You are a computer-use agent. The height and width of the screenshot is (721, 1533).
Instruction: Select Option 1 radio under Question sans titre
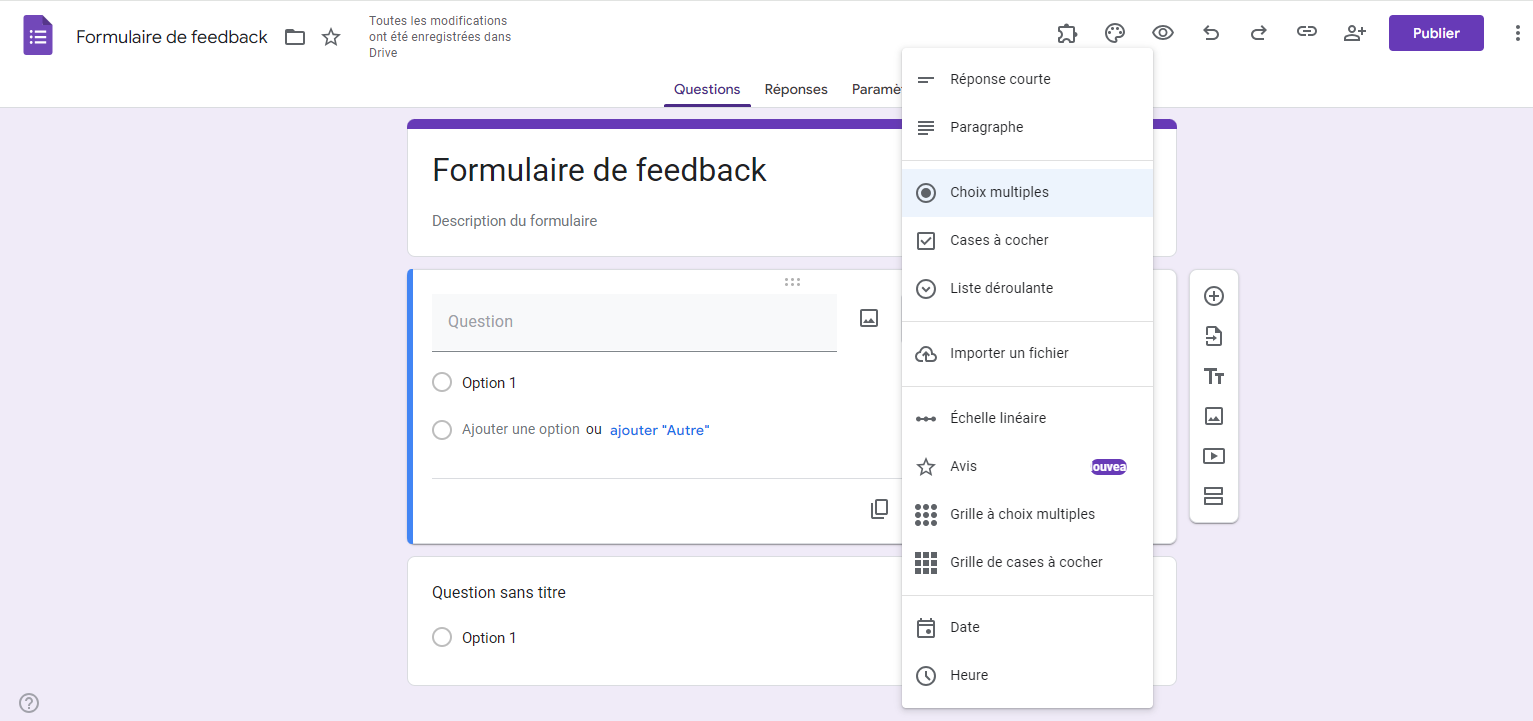[442, 637]
